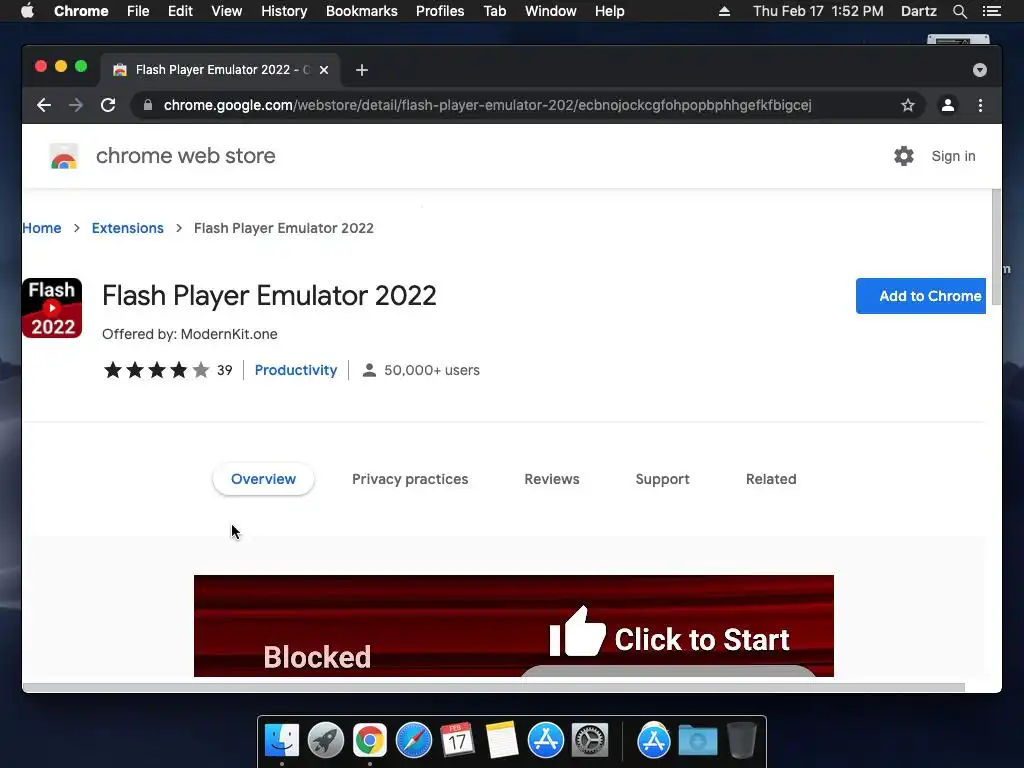Close the Flash Player Emulator 2022 tab
The image size is (1024, 768).
click(324, 70)
